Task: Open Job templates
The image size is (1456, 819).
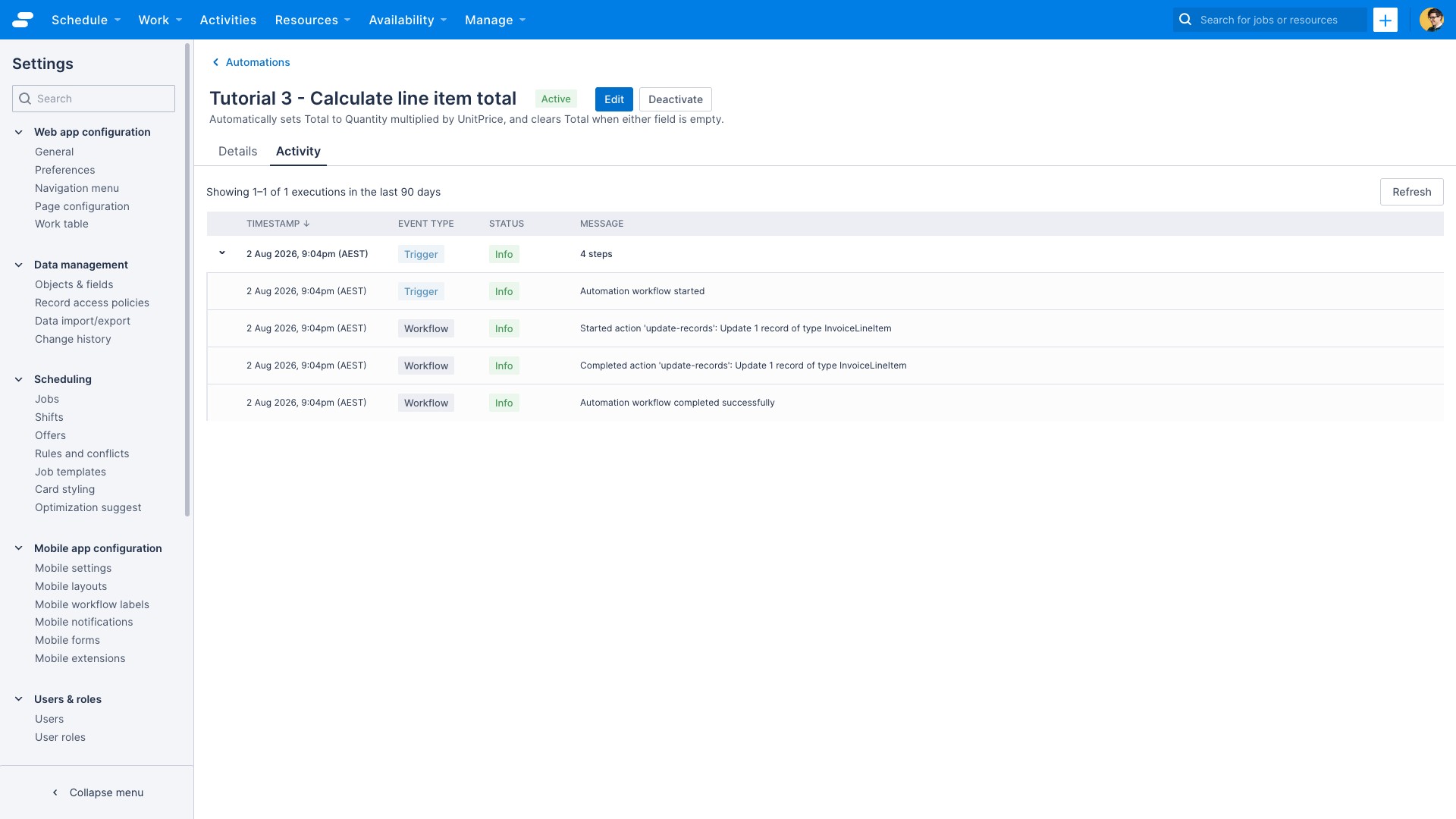Action: pos(70,472)
